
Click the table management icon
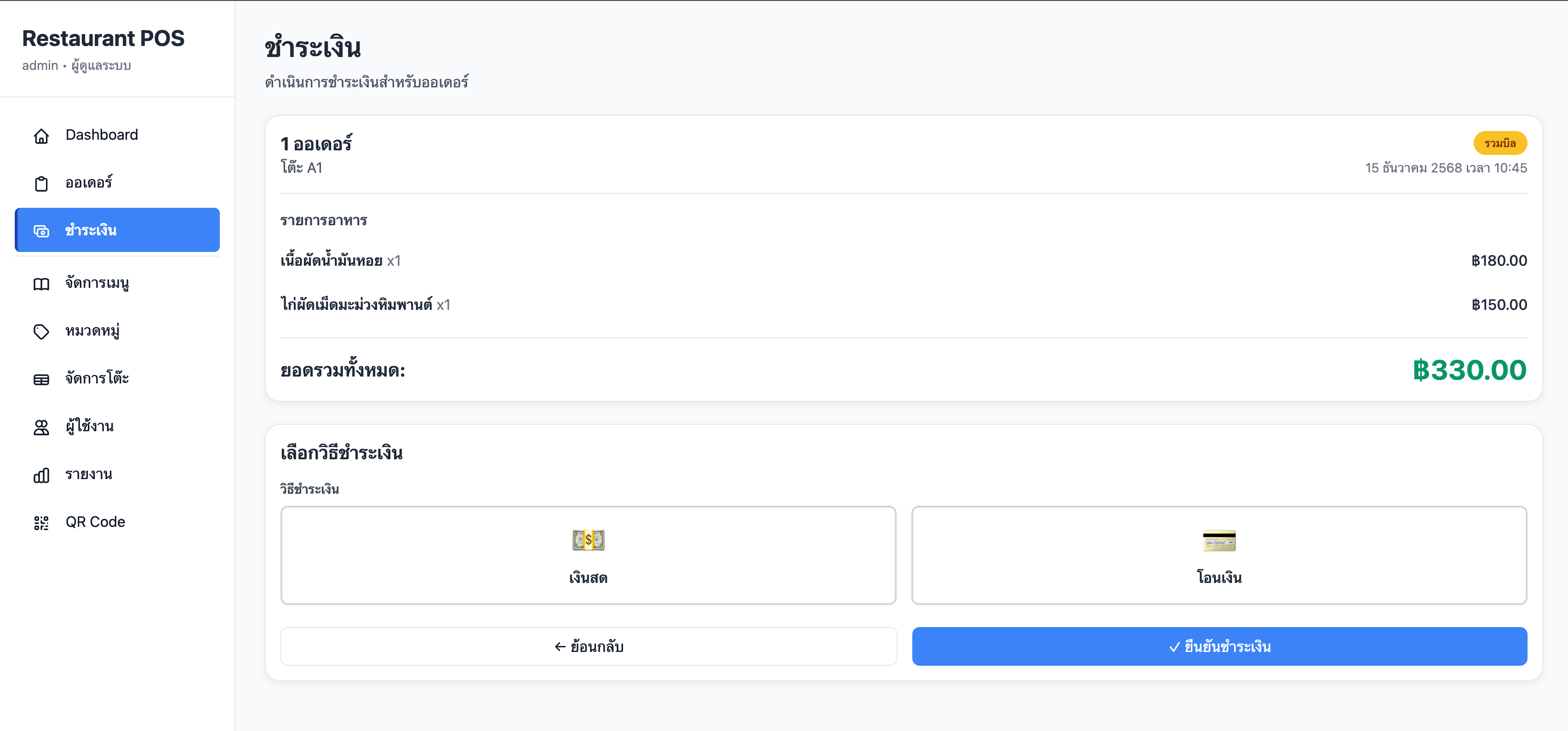41,379
